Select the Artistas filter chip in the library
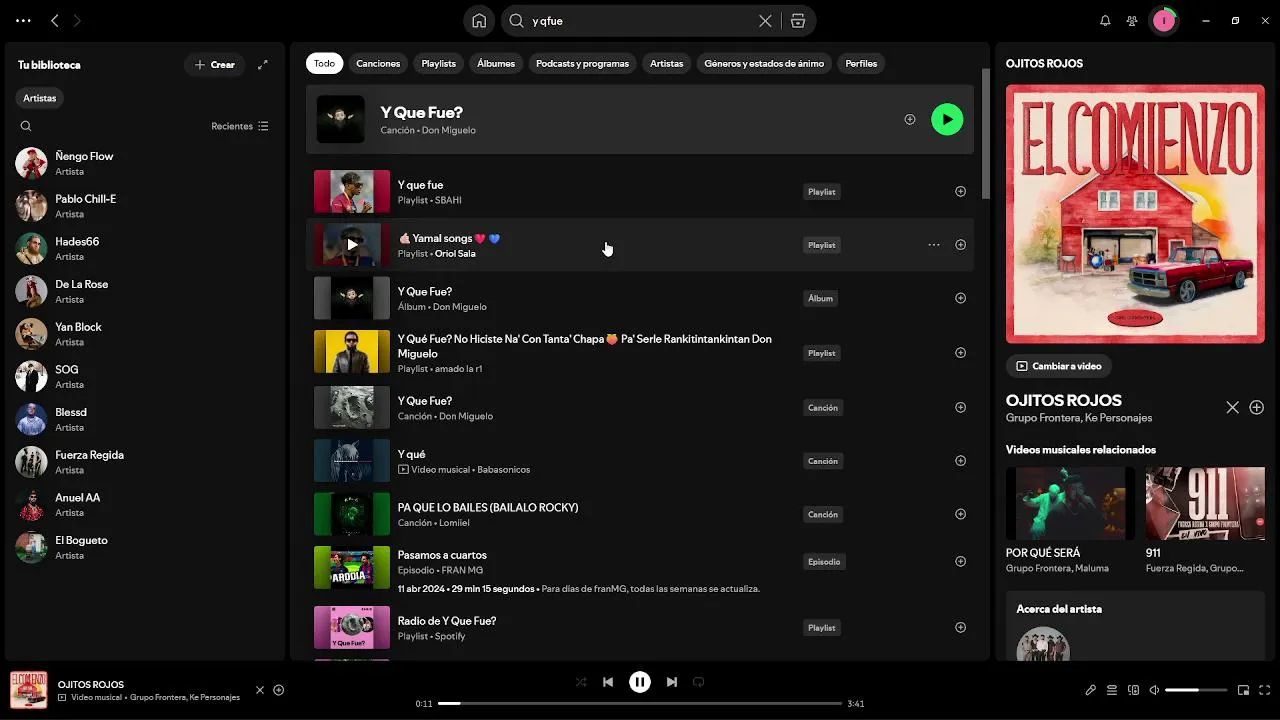Viewport: 1280px width, 720px height. coord(40,98)
